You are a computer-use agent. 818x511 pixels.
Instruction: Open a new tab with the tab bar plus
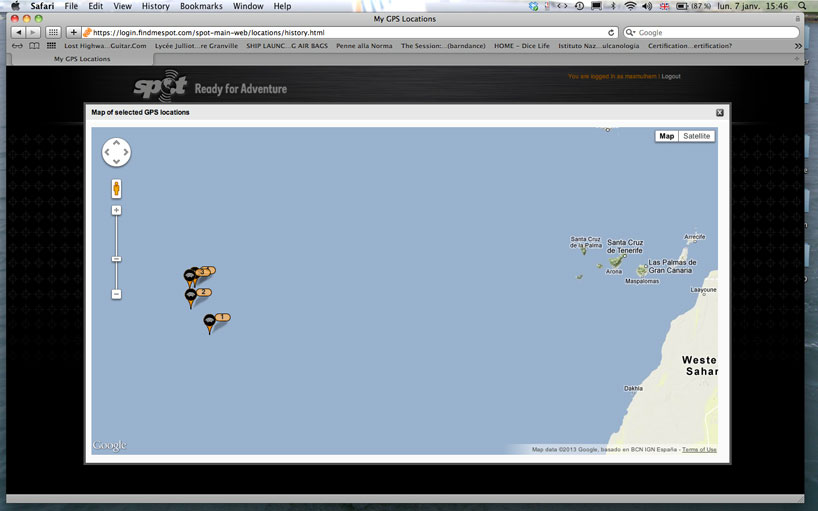tap(796, 59)
